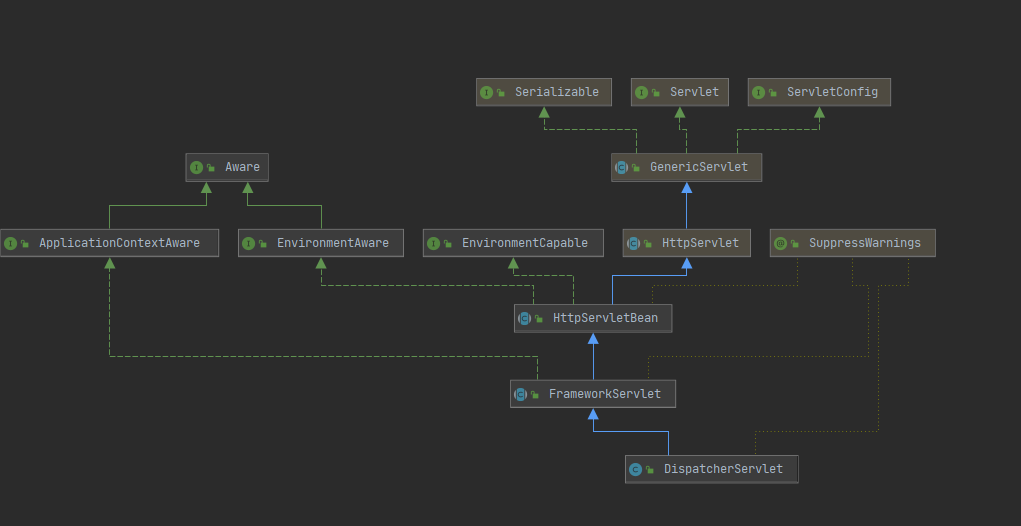1021x526 pixels.
Task: Click the interface icon on the ServletConfig node
Action: tap(758, 92)
